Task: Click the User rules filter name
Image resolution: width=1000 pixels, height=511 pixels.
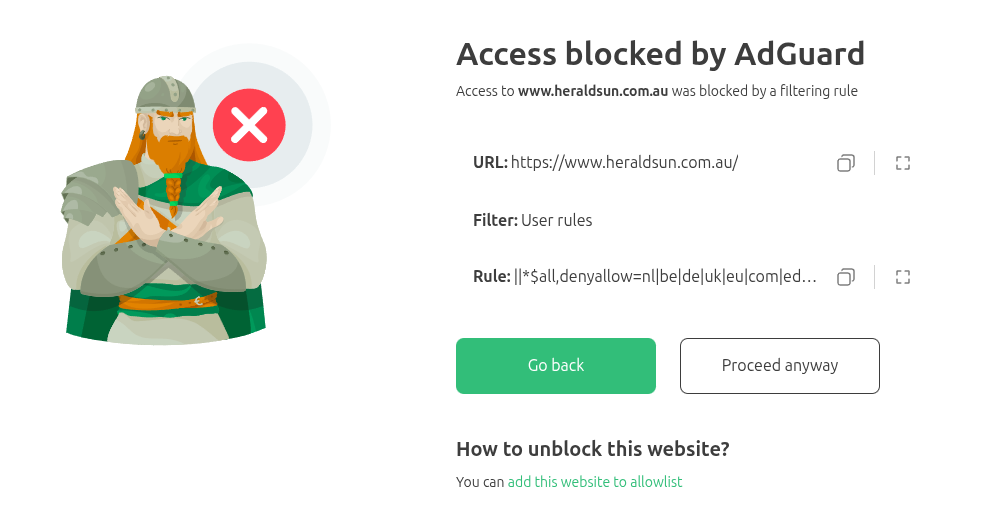Action: click(556, 220)
